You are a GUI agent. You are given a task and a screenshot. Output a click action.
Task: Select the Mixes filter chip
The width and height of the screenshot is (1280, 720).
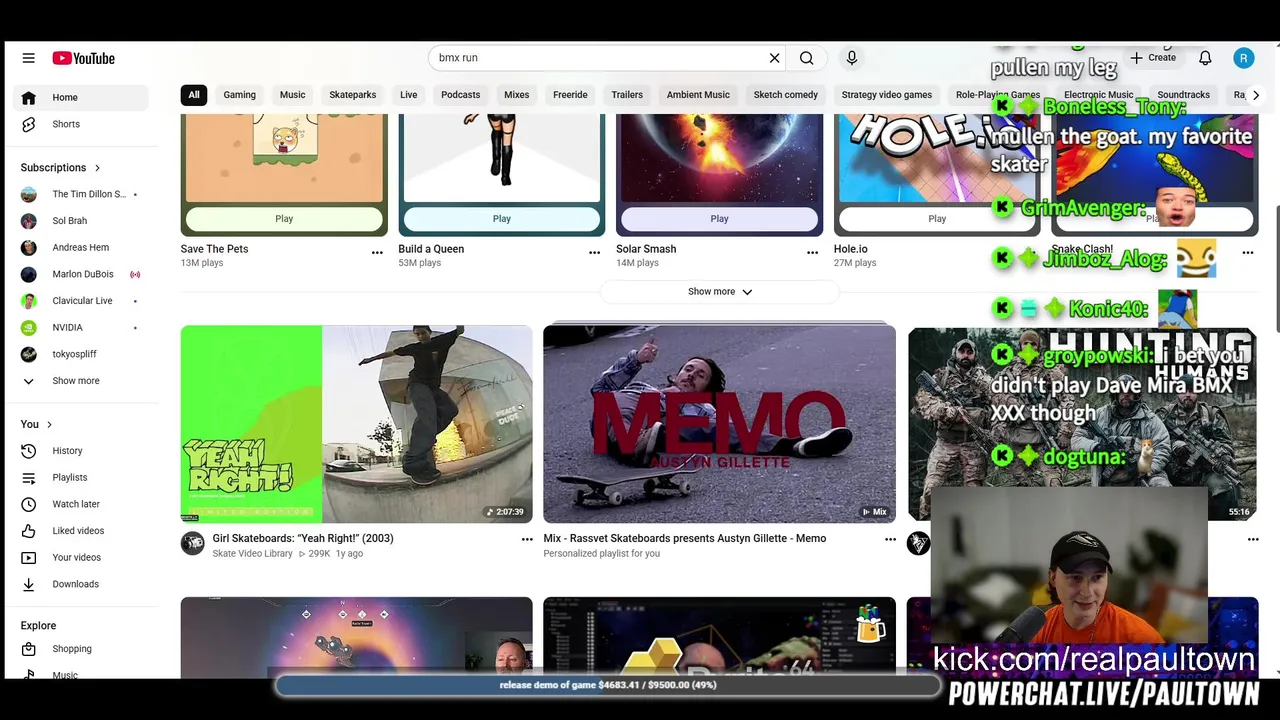click(x=517, y=95)
